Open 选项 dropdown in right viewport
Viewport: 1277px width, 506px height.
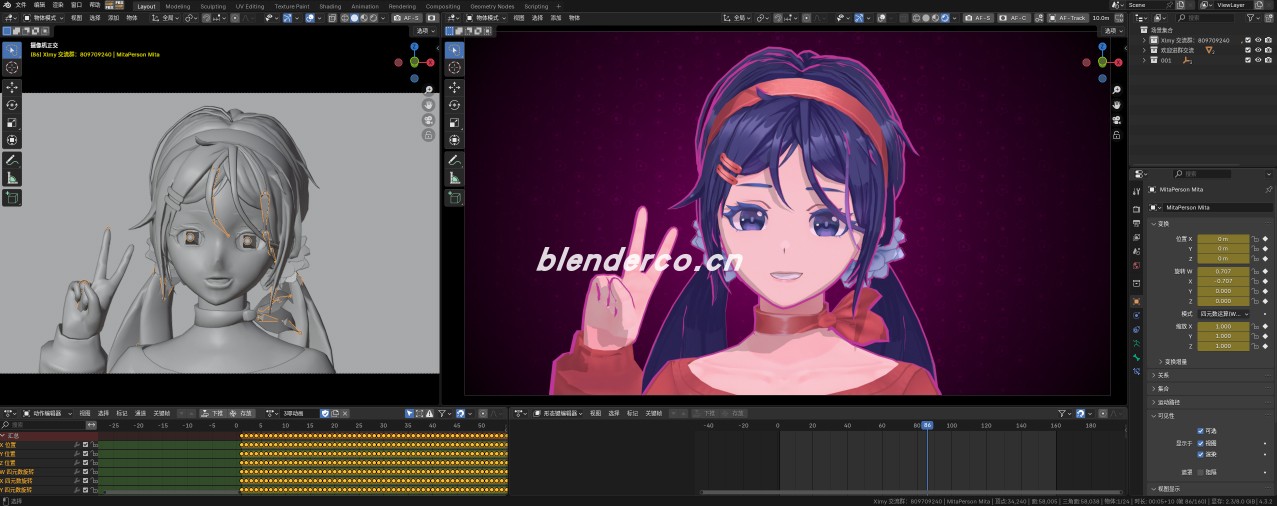click(x=1111, y=31)
